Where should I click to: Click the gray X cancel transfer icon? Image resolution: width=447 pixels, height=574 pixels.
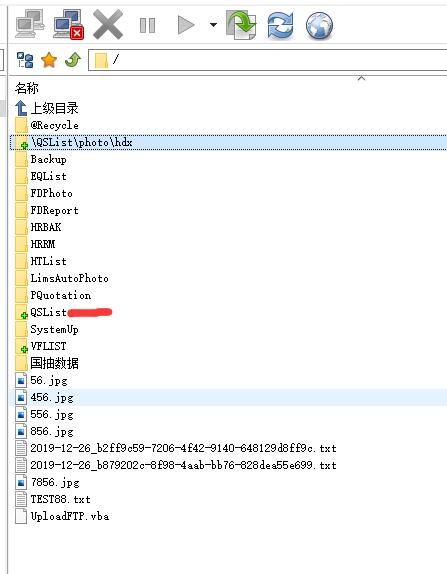click(108, 25)
